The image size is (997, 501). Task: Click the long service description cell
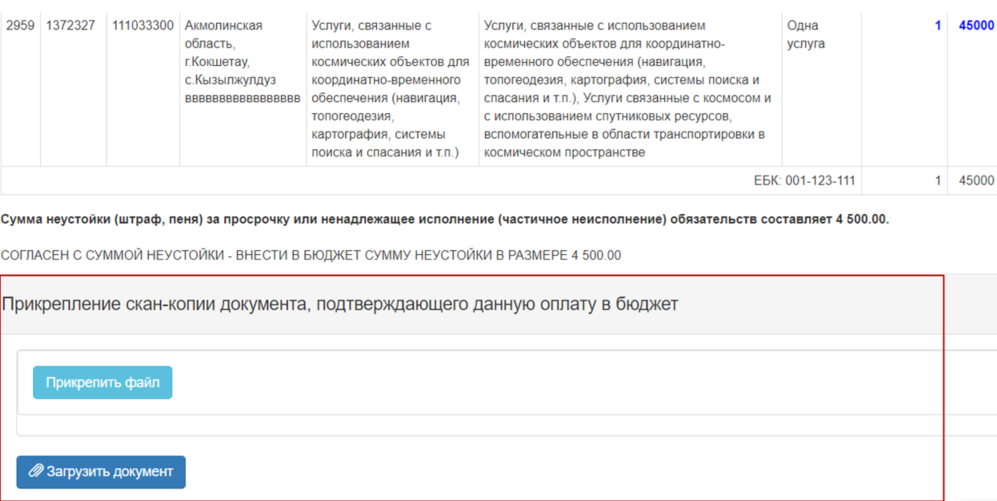628,89
